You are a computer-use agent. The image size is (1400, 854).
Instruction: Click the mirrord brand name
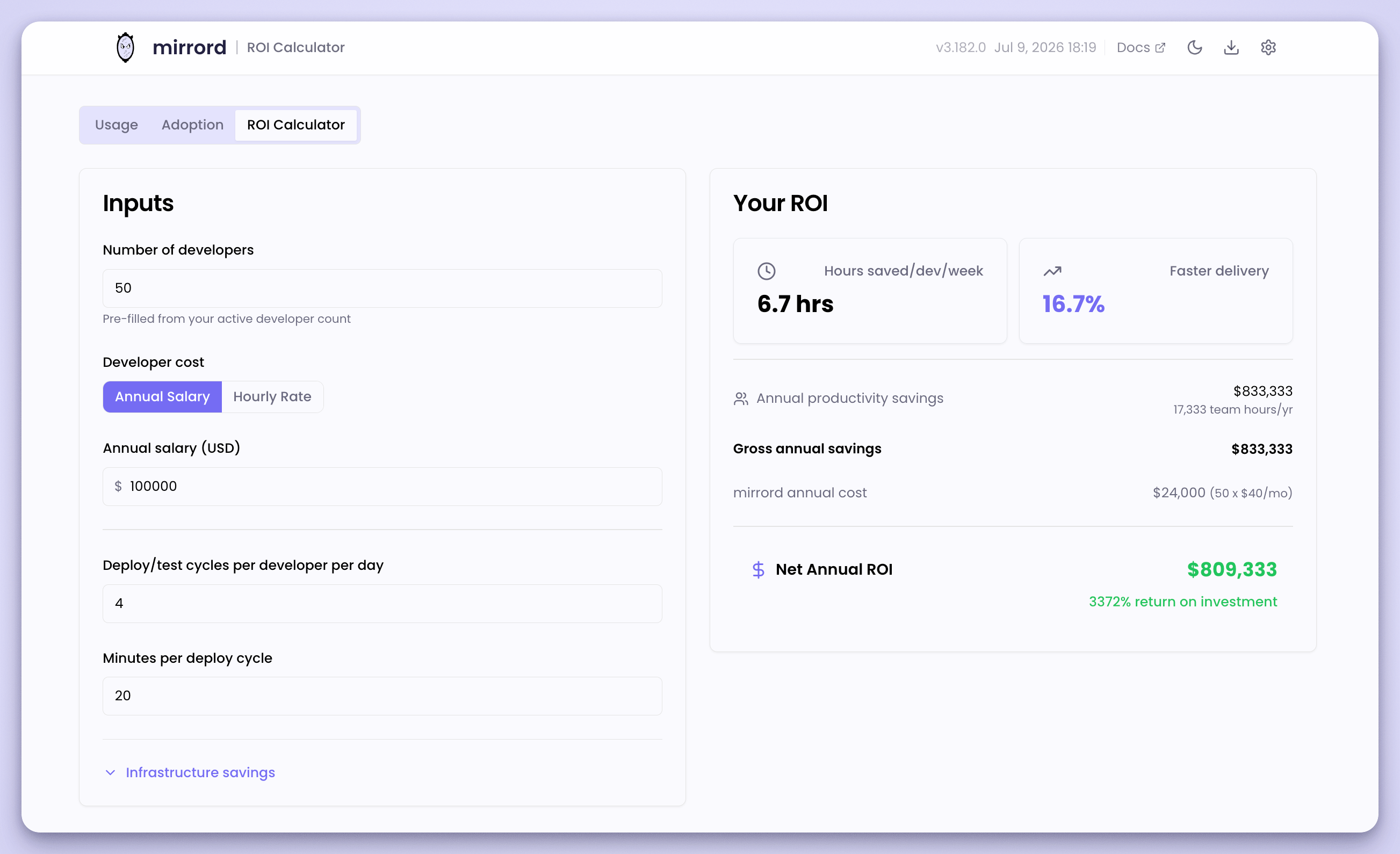(189, 48)
